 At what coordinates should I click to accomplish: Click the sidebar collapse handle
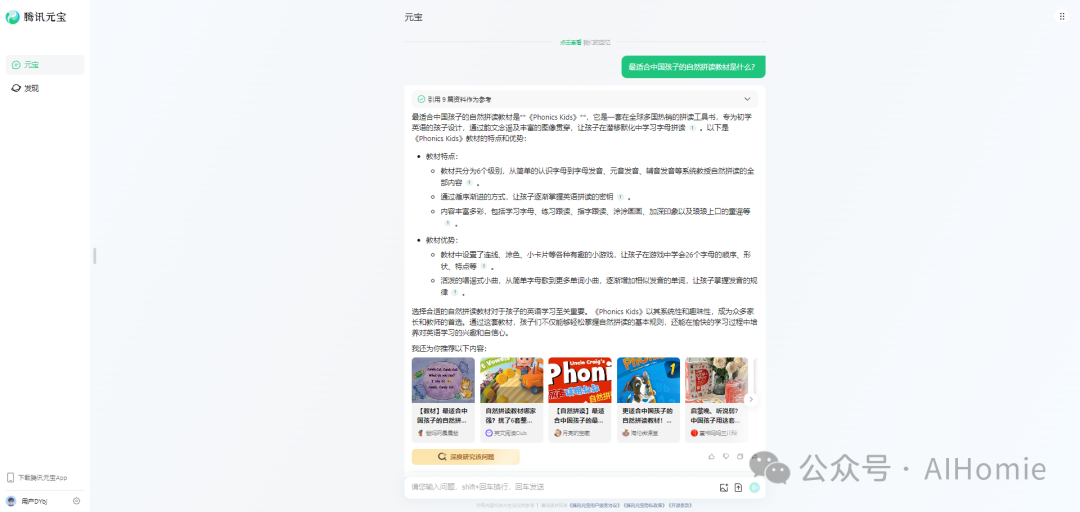(x=94, y=256)
